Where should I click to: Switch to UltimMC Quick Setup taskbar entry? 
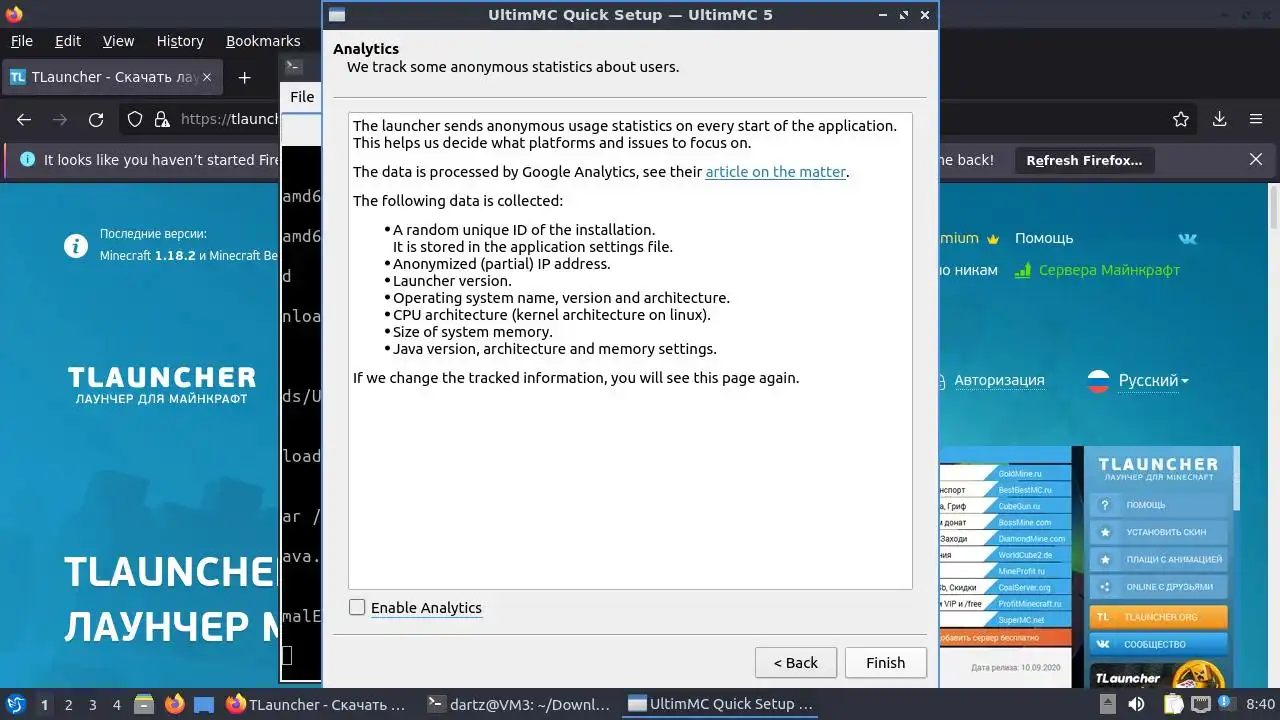pyautogui.click(x=718, y=704)
